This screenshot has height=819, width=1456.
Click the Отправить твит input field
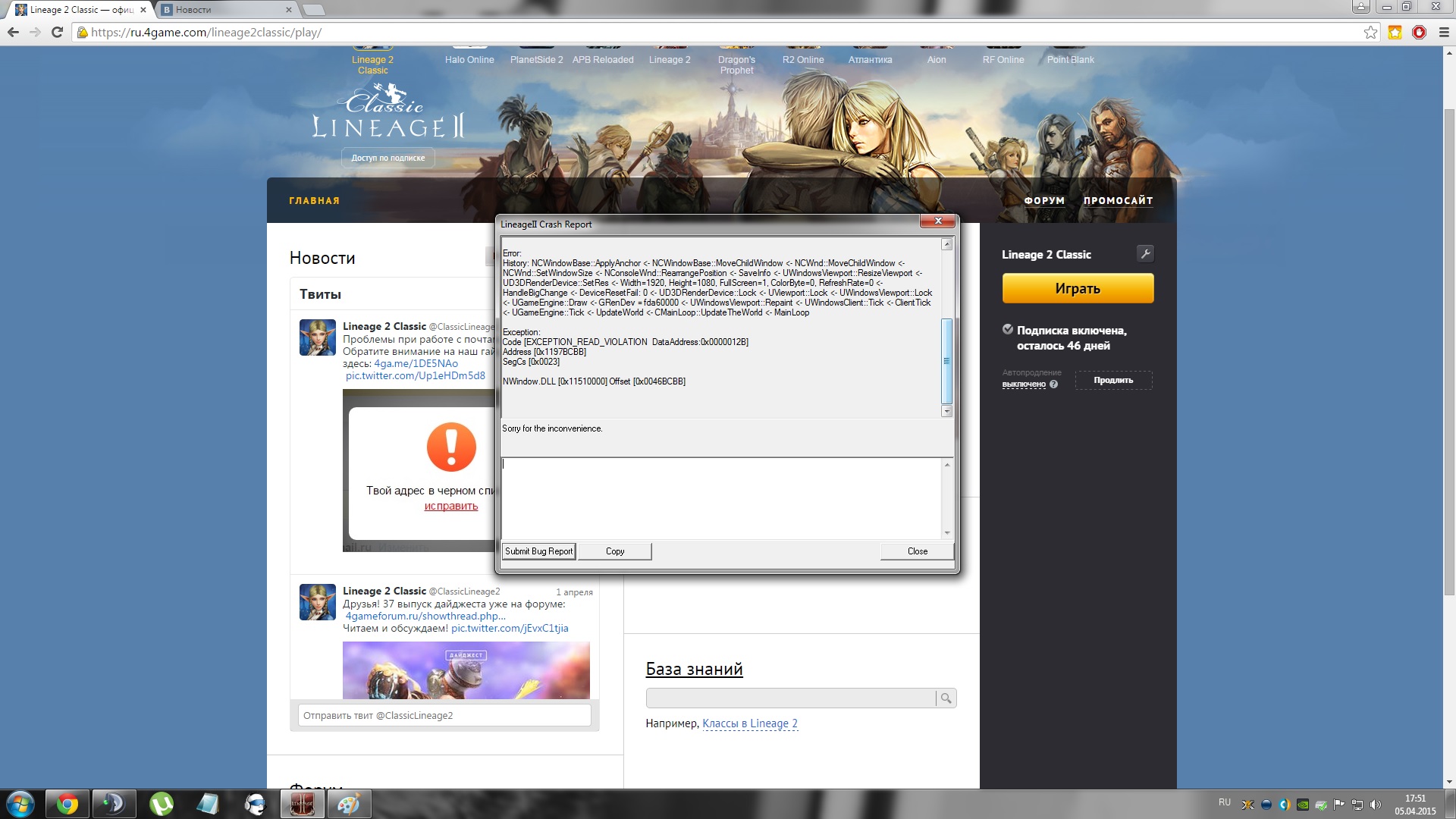[x=444, y=715]
